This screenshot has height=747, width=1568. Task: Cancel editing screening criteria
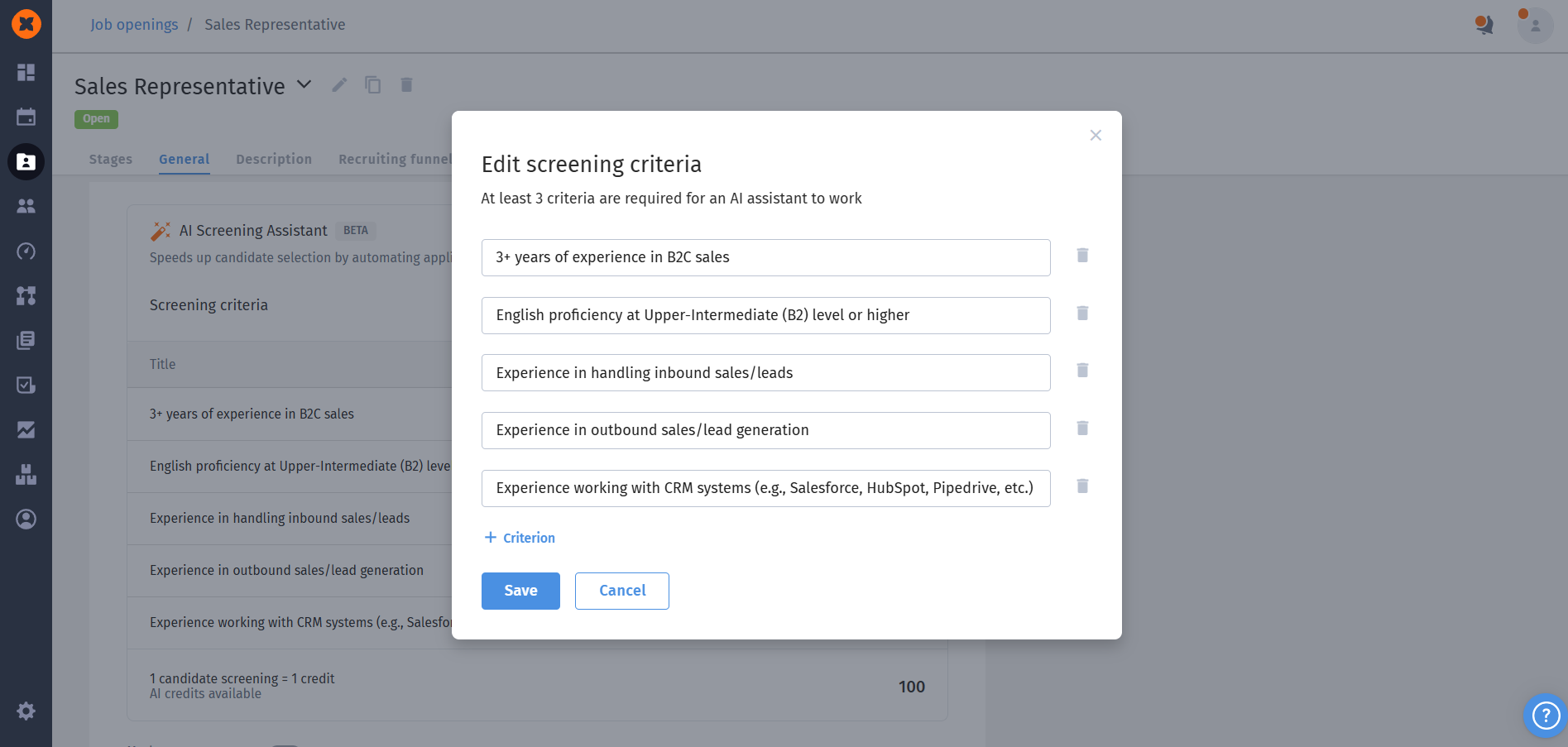622,591
